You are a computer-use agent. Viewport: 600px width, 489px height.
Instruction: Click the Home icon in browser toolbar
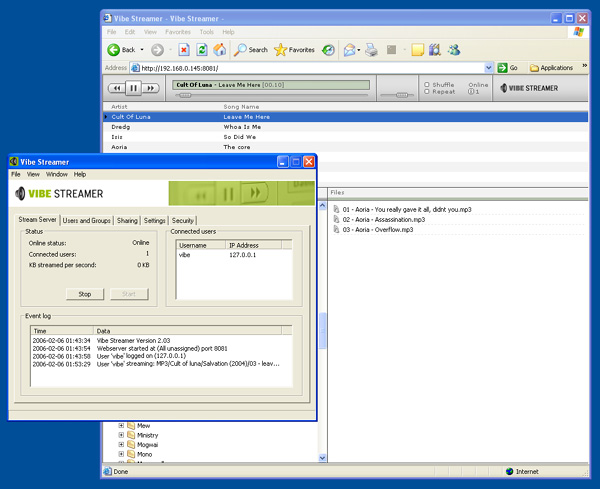pyautogui.click(x=220, y=49)
